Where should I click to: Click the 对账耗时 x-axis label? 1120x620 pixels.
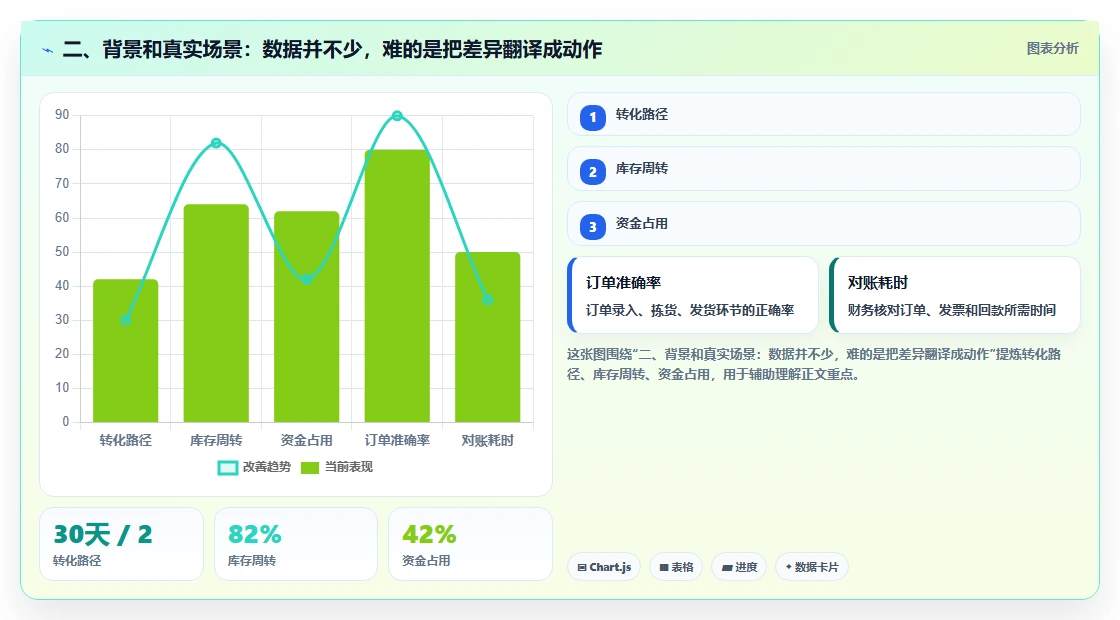pos(488,441)
